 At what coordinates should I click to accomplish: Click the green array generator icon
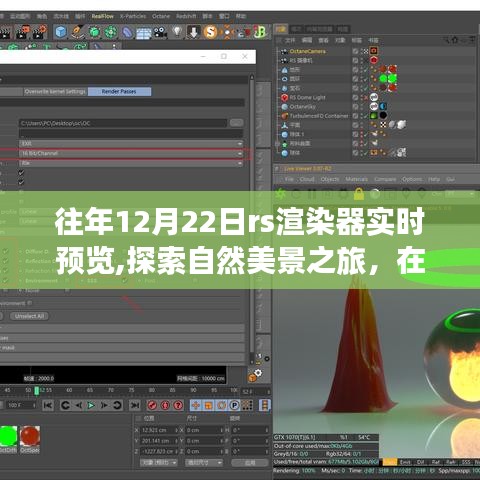point(111,32)
